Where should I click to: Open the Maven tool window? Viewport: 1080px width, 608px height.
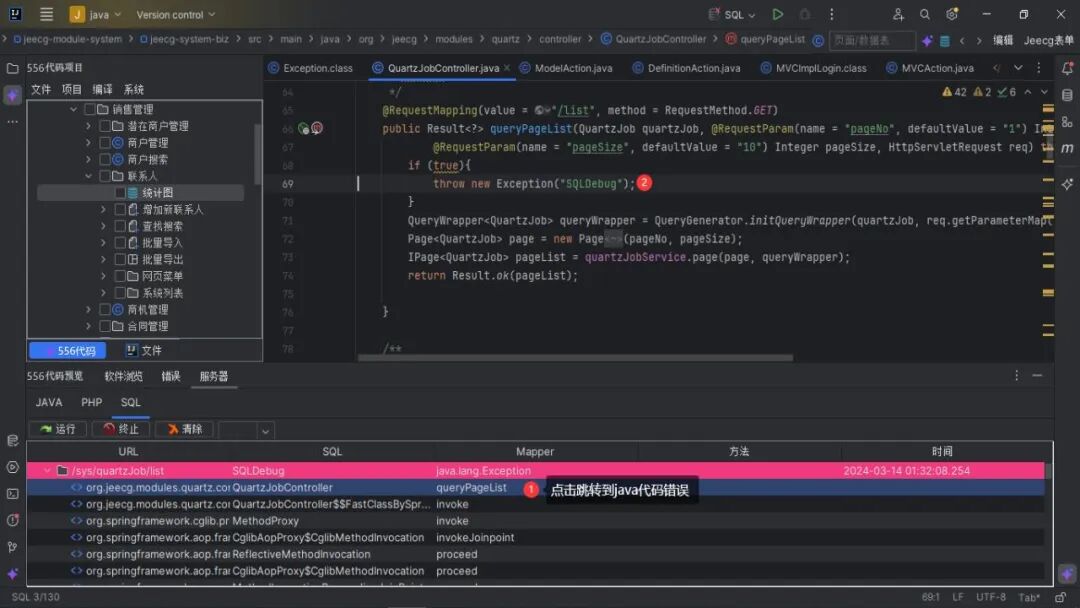coord(1067,148)
